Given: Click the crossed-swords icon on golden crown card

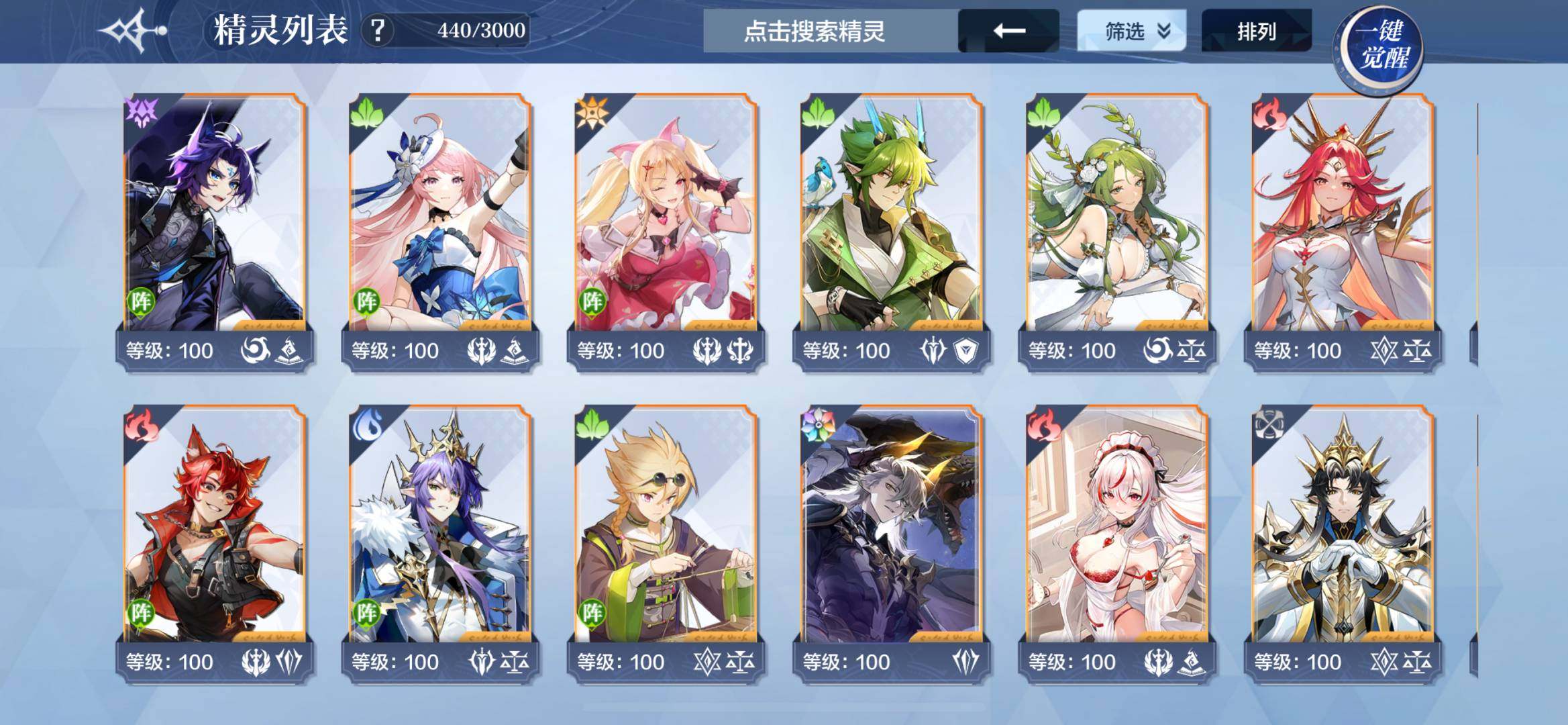Looking at the screenshot, I should point(1269,424).
